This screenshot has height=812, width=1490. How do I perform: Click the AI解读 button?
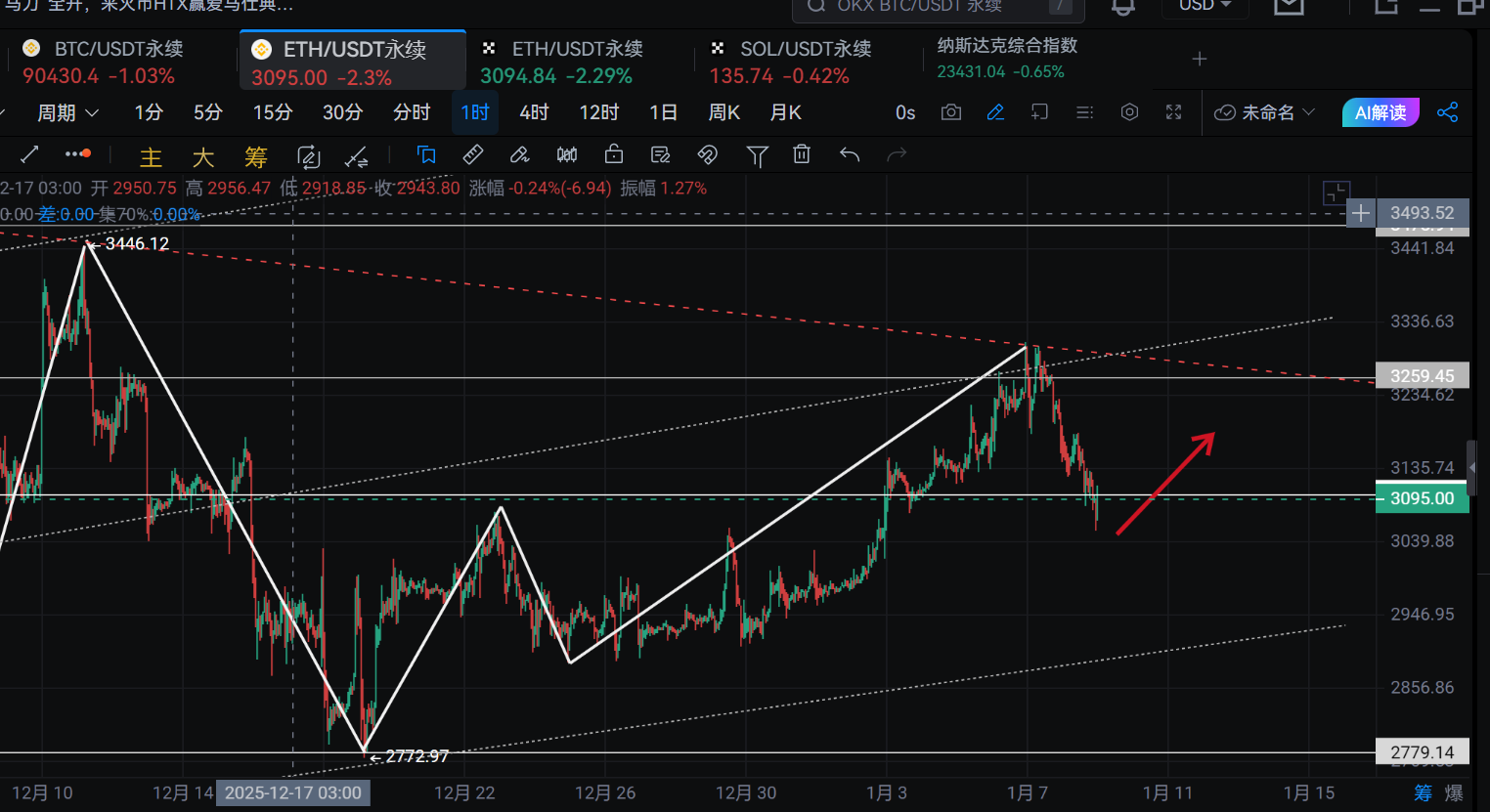click(1380, 112)
